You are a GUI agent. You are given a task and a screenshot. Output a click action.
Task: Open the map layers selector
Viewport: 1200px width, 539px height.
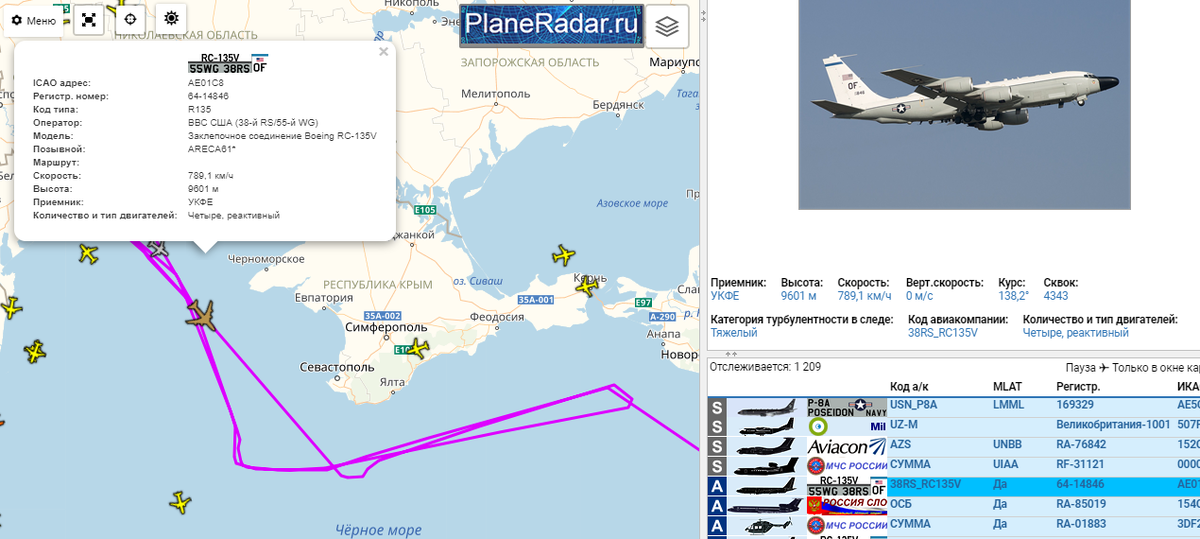point(667,26)
